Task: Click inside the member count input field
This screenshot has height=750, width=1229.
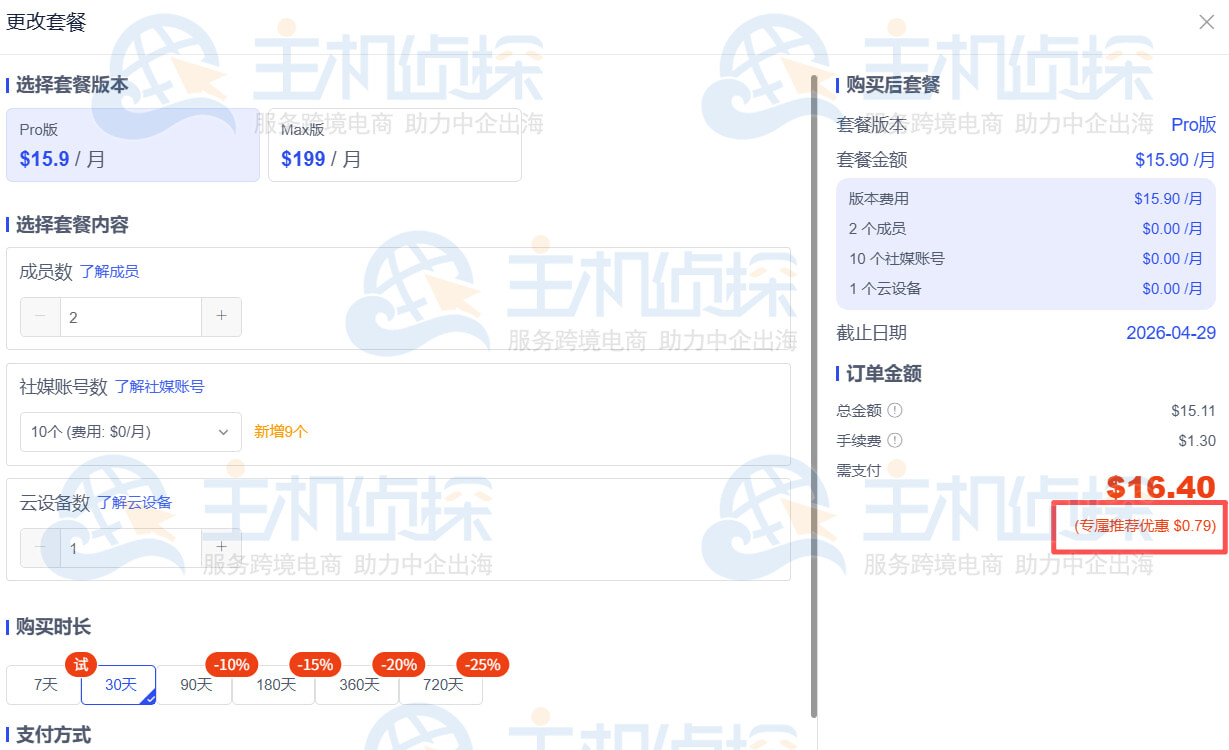Action: tap(130, 316)
